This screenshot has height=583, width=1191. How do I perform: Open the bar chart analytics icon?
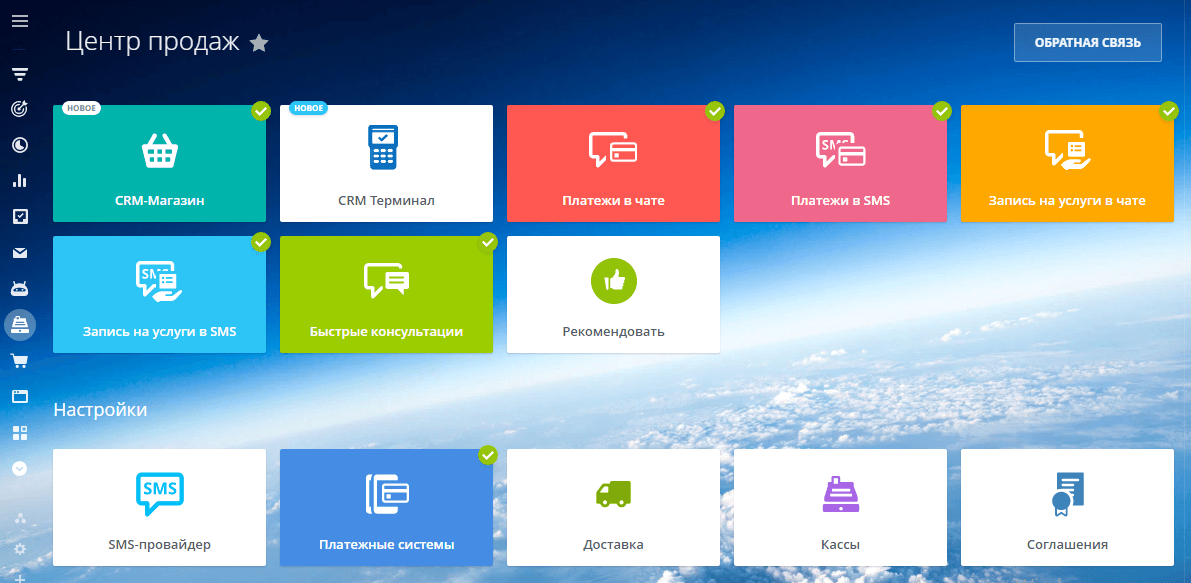[x=20, y=181]
